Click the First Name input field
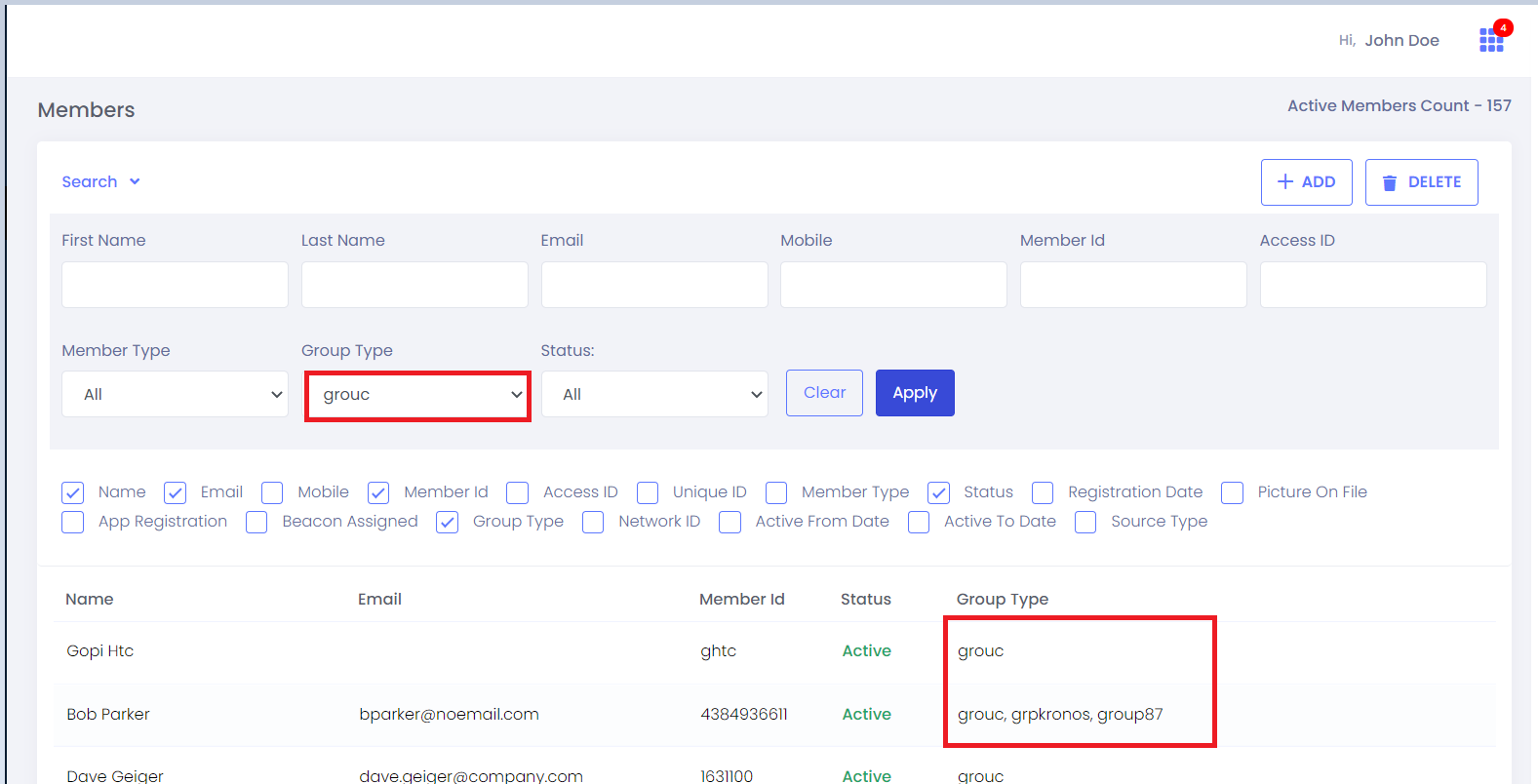 click(175, 285)
